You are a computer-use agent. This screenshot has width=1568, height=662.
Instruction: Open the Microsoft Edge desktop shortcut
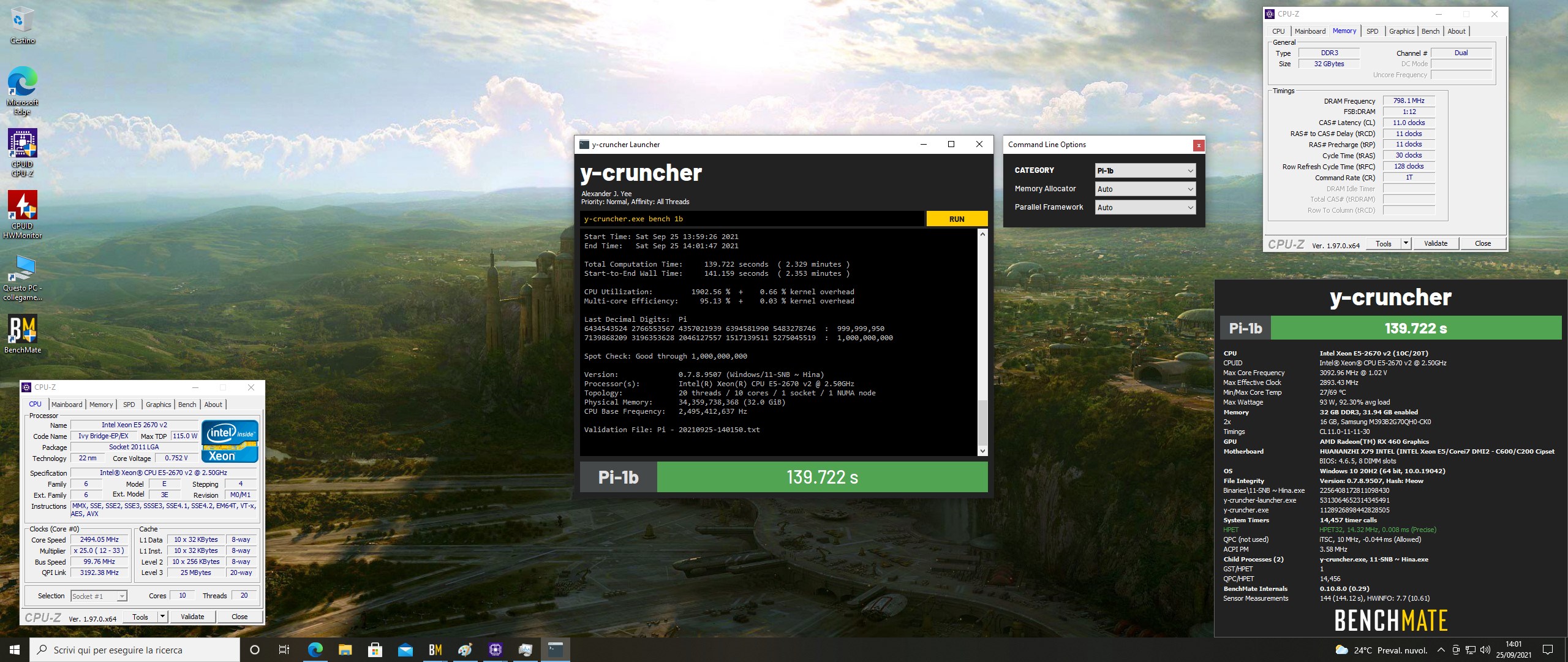pyautogui.click(x=22, y=90)
